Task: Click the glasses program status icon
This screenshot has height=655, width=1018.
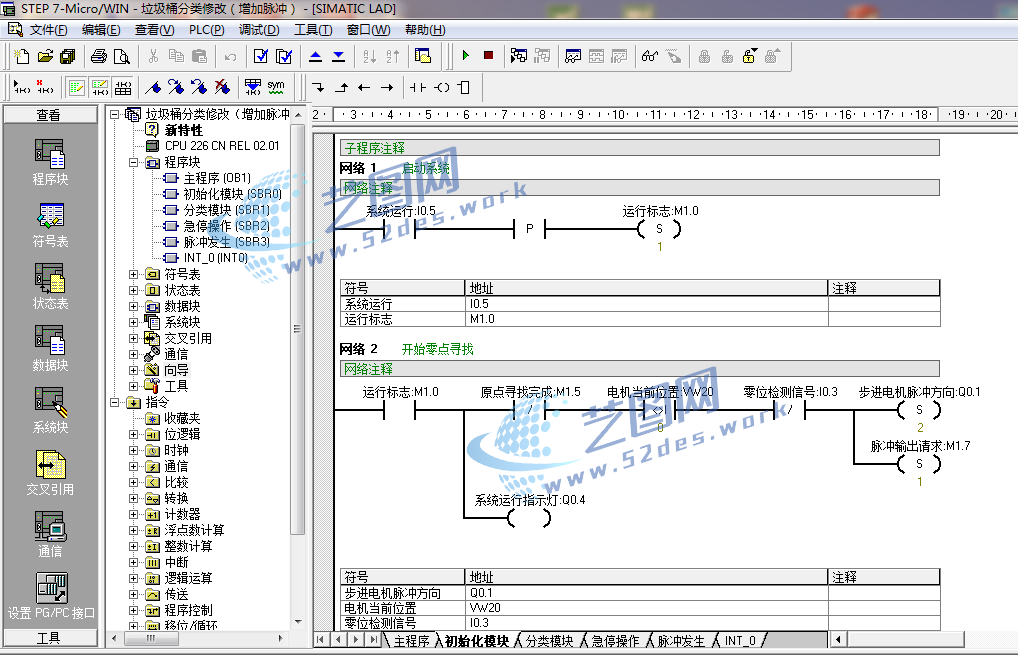Action: click(x=650, y=56)
